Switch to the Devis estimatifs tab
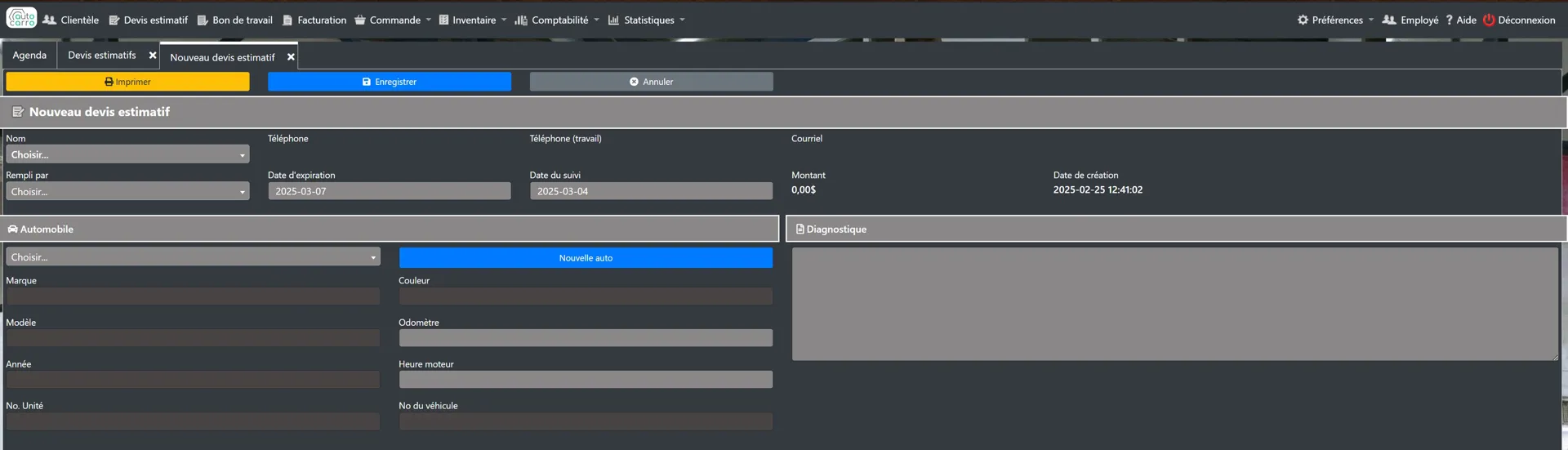This screenshot has height=450, width=1568. [102, 55]
